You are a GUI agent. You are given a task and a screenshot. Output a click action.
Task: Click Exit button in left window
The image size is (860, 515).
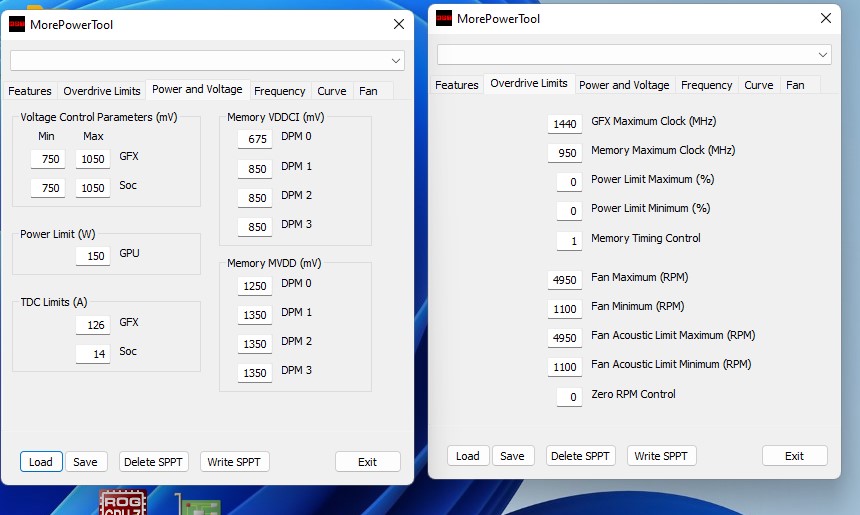[367, 462]
